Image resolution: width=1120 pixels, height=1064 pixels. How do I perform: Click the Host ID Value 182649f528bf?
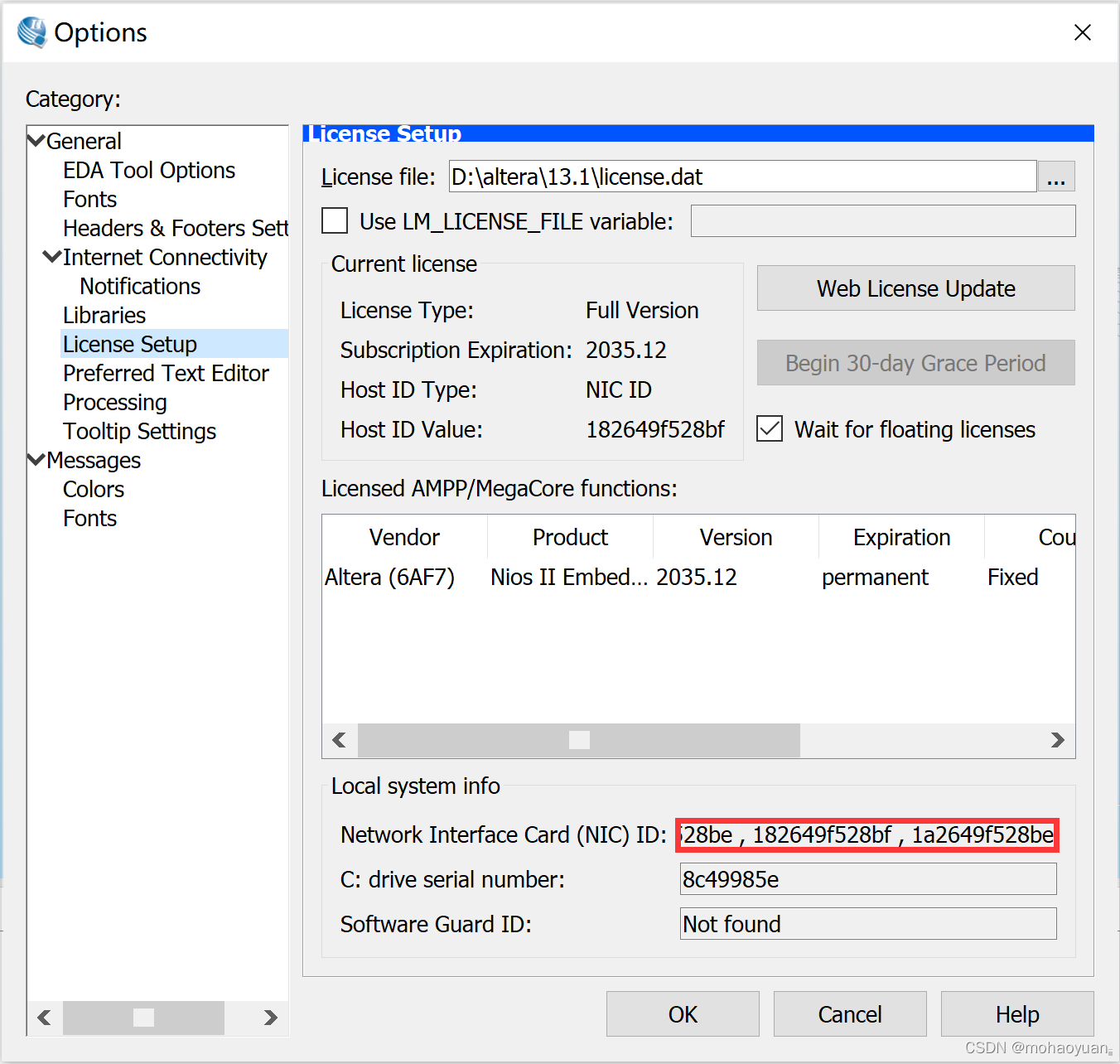click(655, 429)
